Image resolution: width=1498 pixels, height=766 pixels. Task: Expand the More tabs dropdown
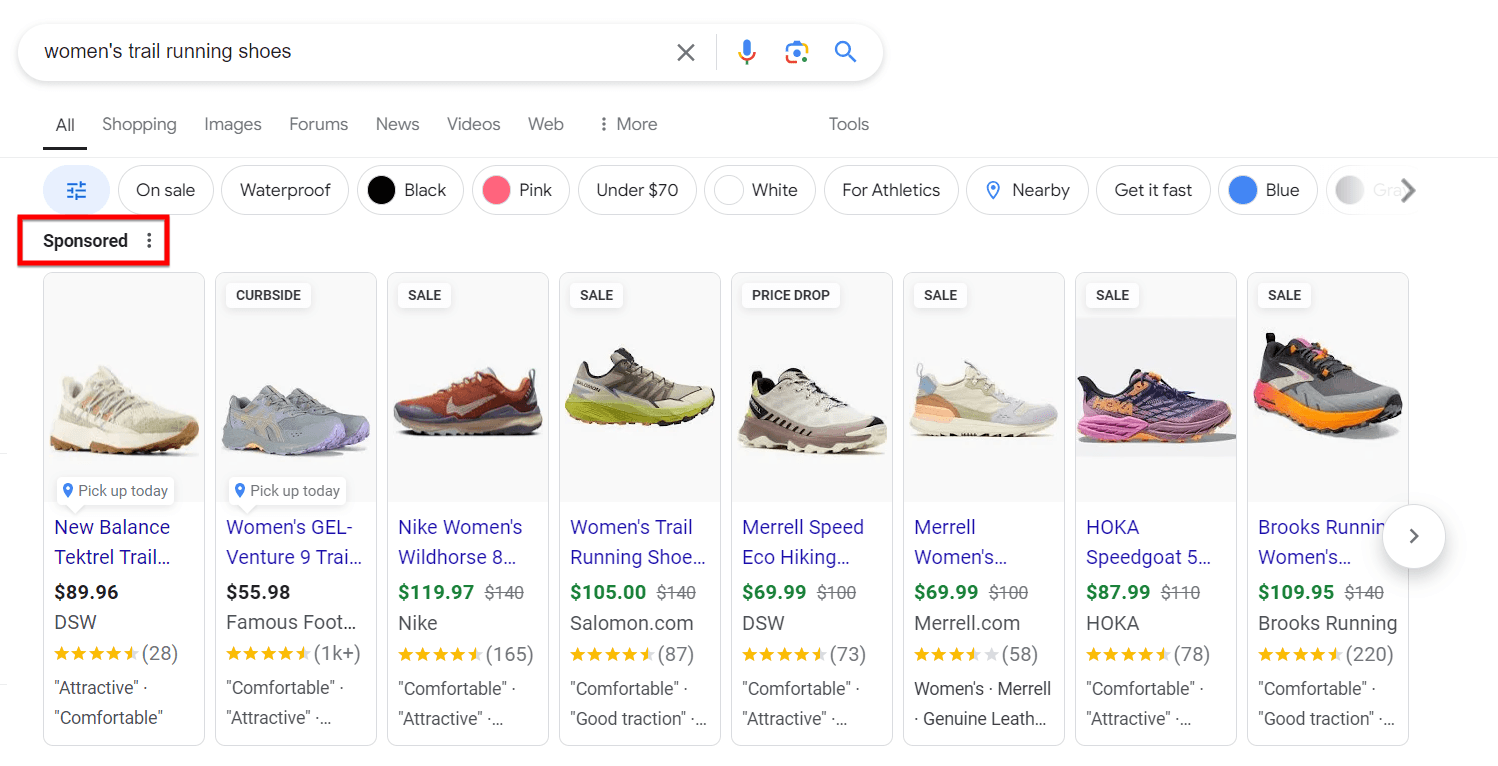[627, 124]
